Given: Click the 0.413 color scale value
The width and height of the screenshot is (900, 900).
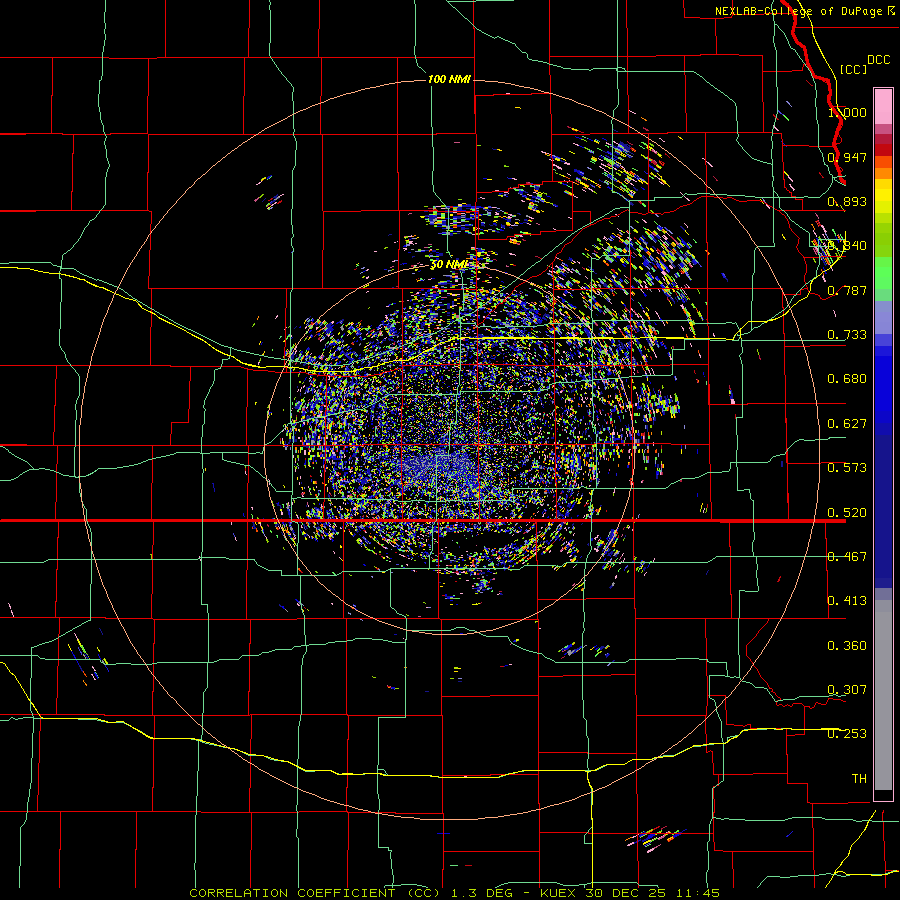Looking at the screenshot, I should [847, 601].
